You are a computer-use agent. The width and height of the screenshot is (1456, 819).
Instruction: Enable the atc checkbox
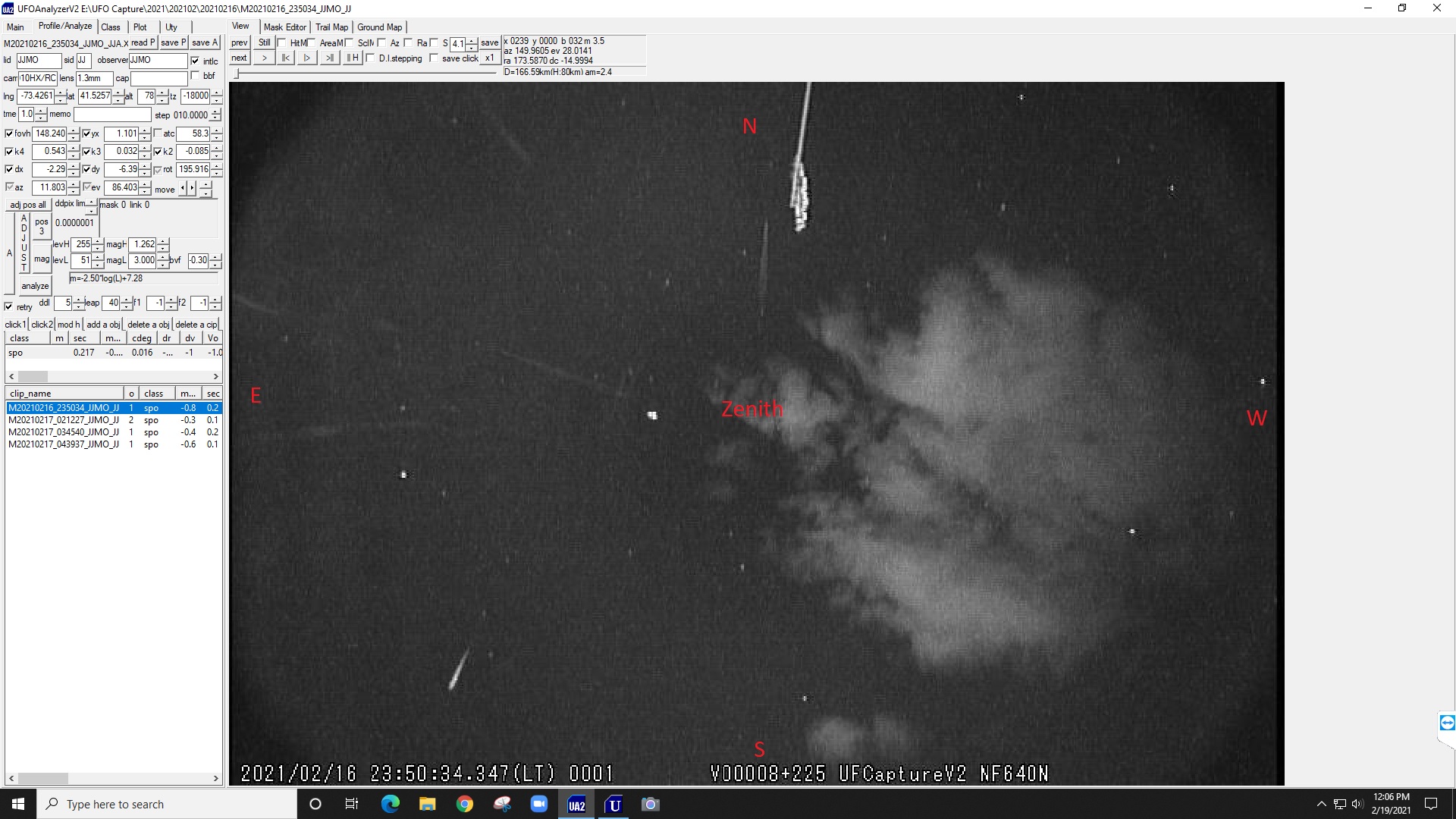[158, 133]
